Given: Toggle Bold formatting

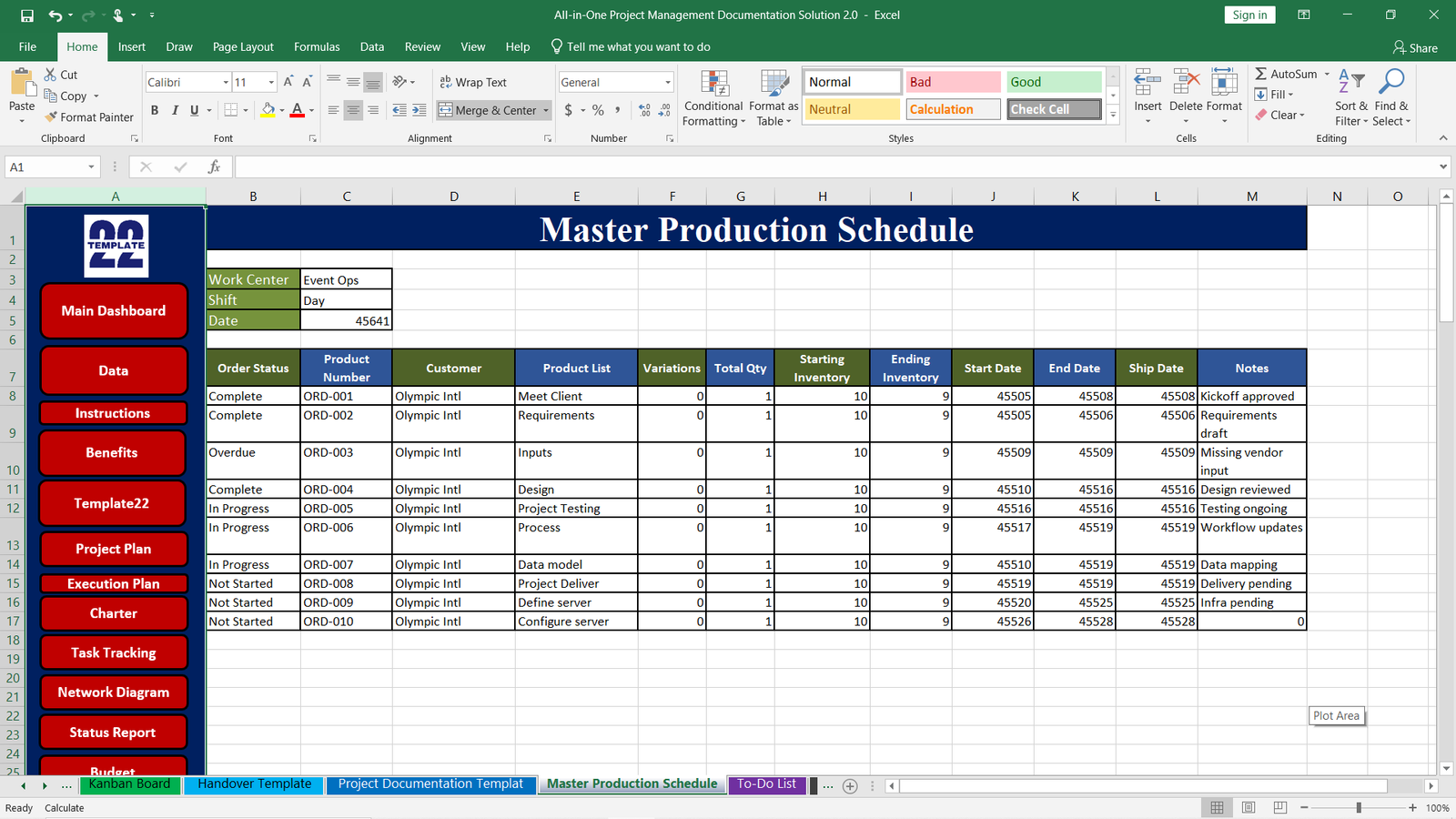Looking at the screenshot, I should tap(155, 110).
